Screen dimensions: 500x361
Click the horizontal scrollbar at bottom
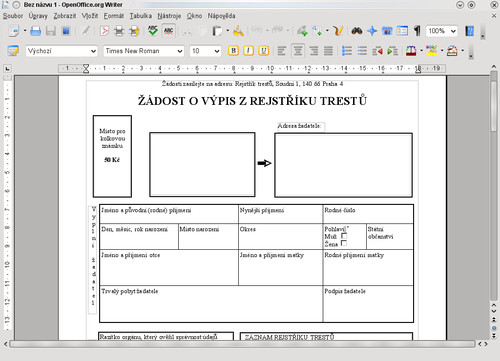point(242,344)
